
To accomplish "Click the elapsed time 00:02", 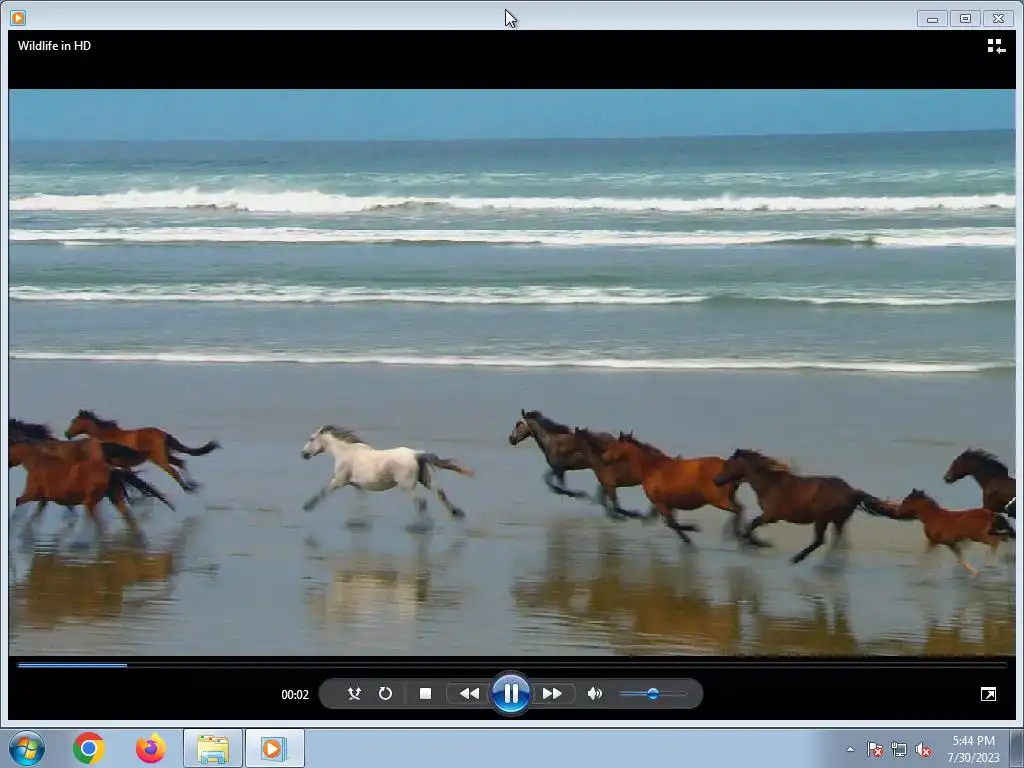I will (x=295, y=695).
